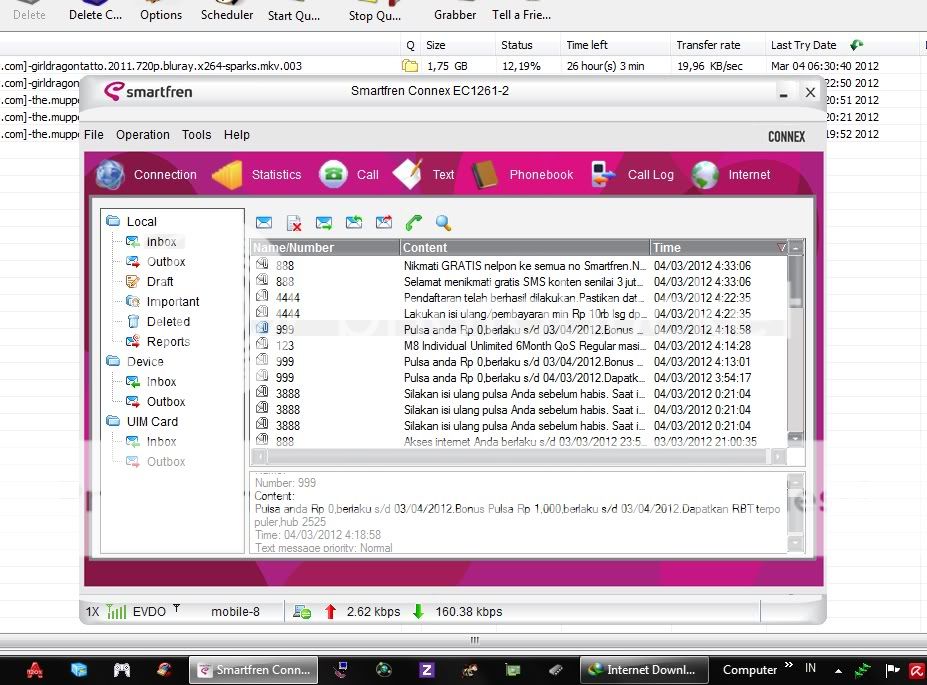
Task: Click the magnifier search messages icon
Action: [443, 223]
